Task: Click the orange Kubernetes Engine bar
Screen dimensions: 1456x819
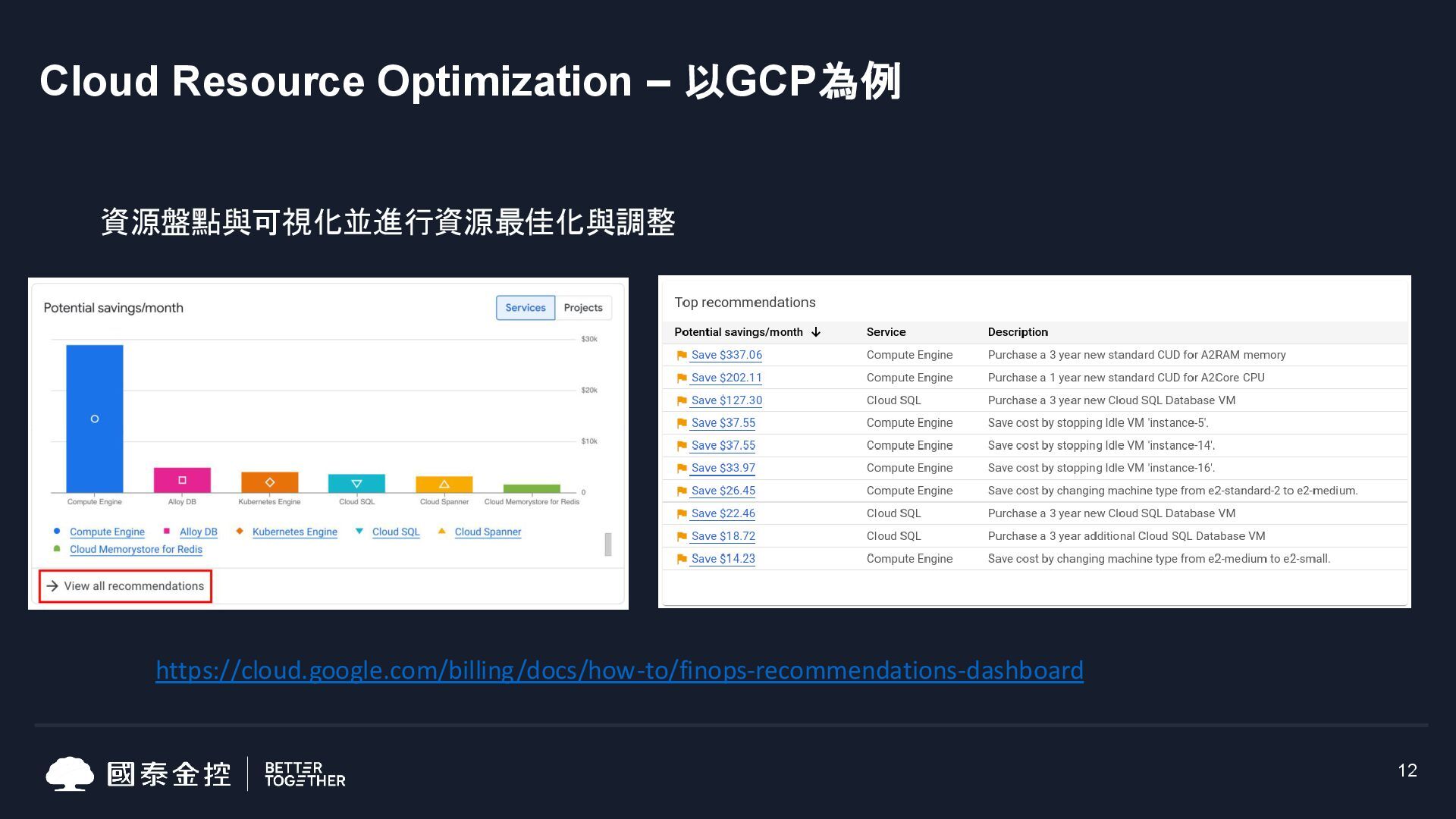Action: click(x=270, y=482)
